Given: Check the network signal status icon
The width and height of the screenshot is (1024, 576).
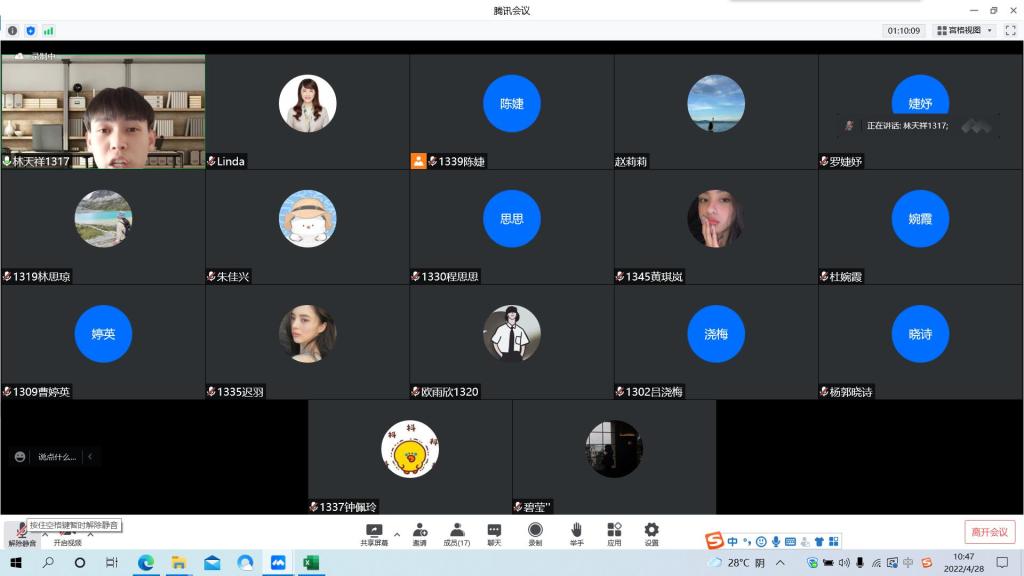Looking at the screenshot, I should [x=48, y=31].
